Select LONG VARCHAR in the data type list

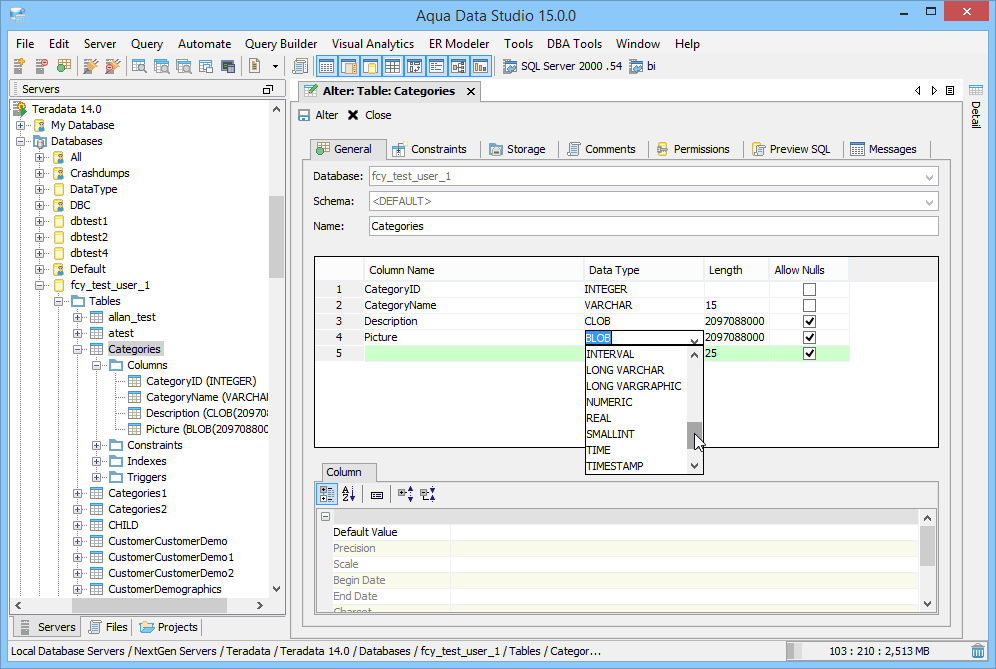(636, 370)
